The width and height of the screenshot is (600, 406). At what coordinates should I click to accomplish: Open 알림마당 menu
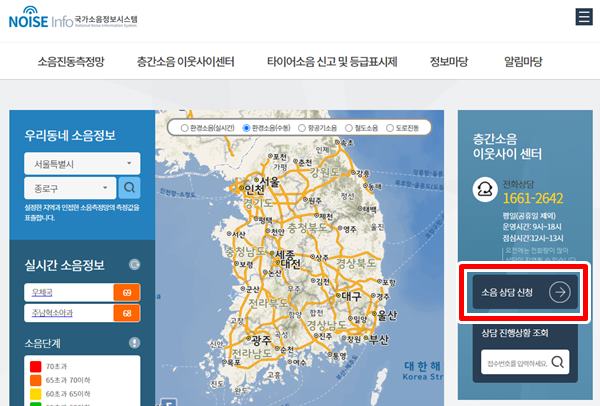pos(523,61)
